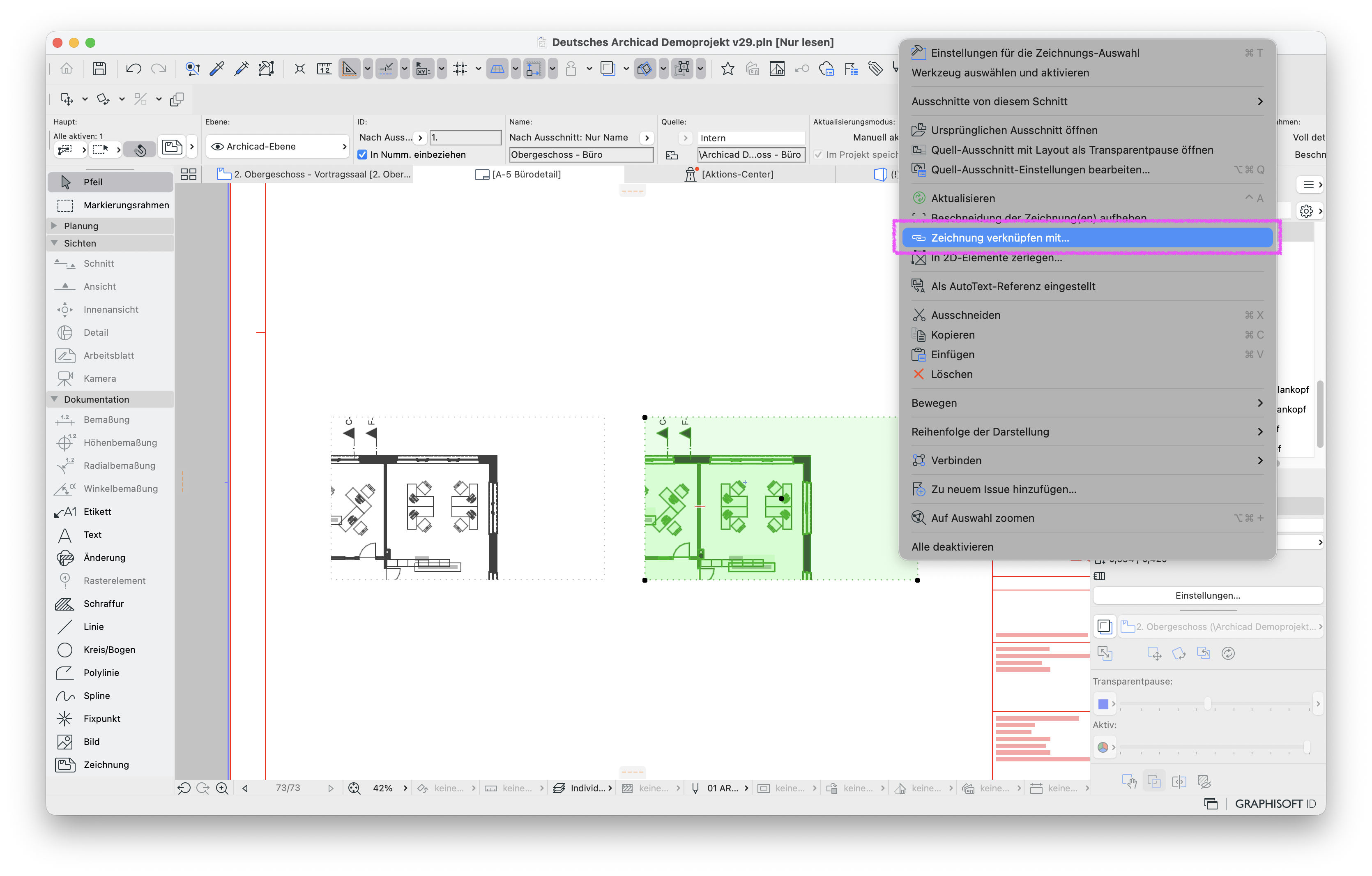The height and width of the screenshot is (876, 1372).
Task: Click the blue Transparentpause color swatch
Action: 1103,703
